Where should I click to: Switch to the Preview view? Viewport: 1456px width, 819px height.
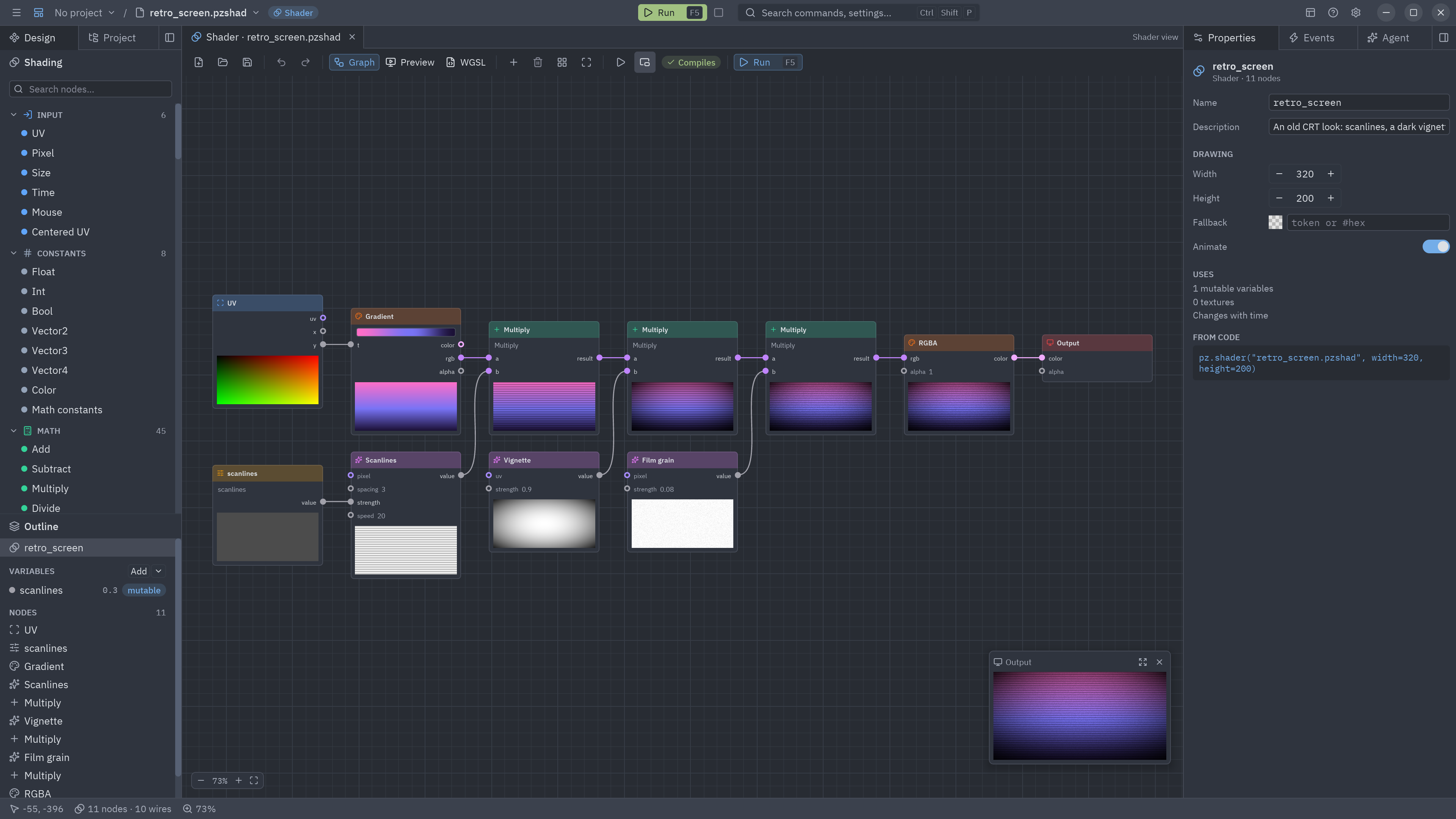pyautogui.click(x=410, y=62)
